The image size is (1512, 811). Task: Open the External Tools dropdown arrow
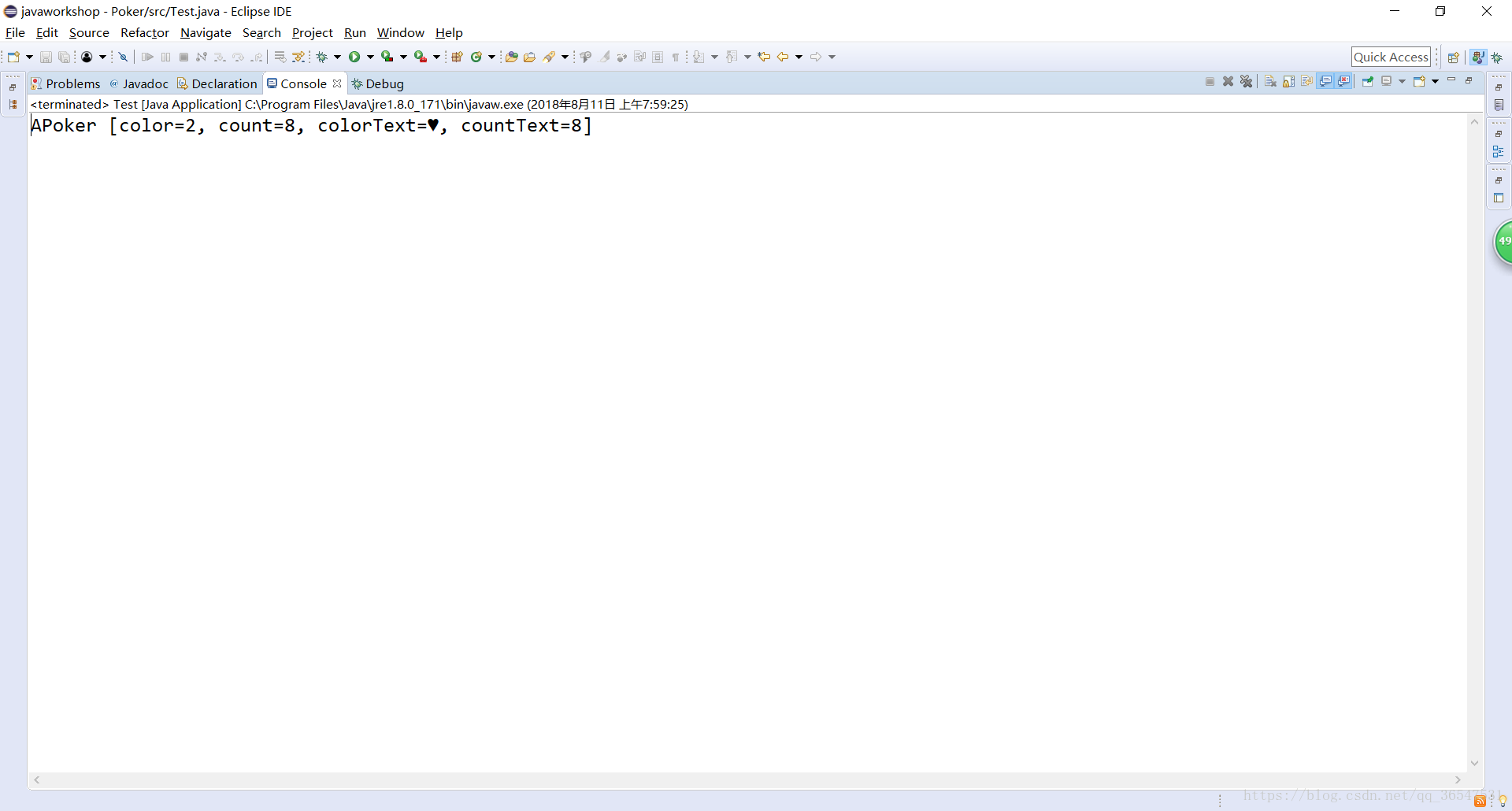436,57
